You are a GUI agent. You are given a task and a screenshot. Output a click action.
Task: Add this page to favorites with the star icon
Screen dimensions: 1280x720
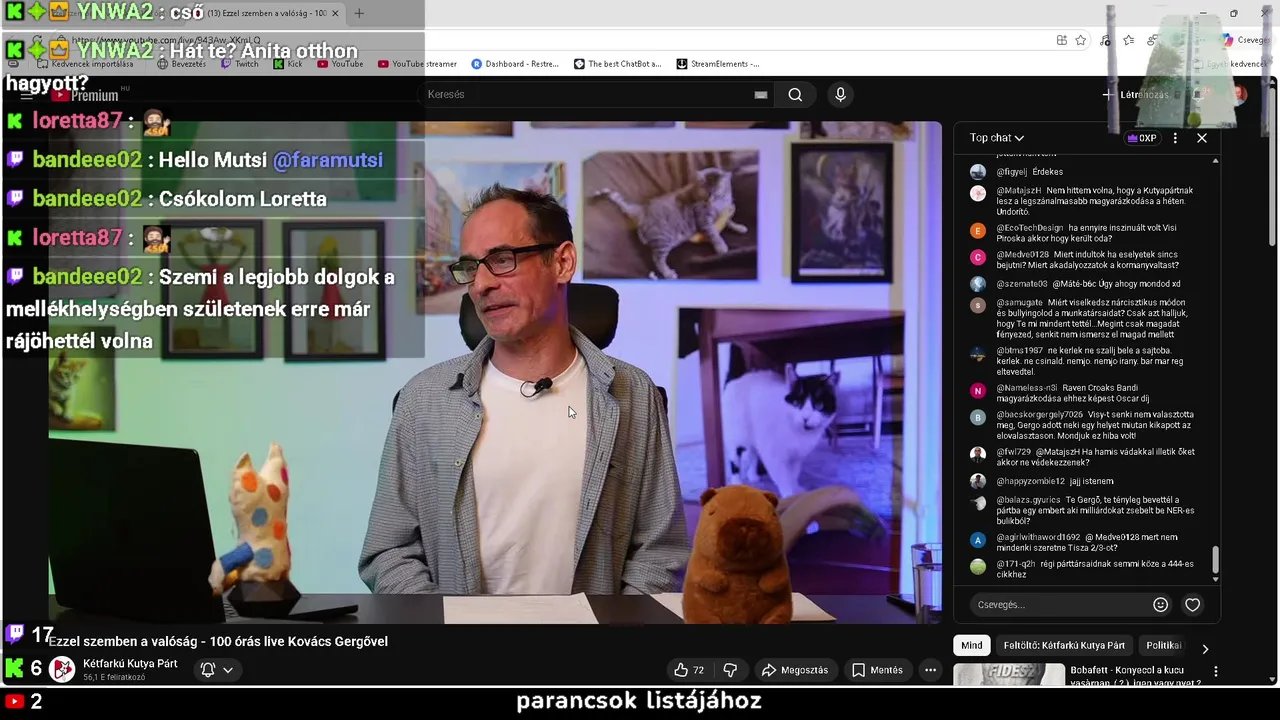1081,40
